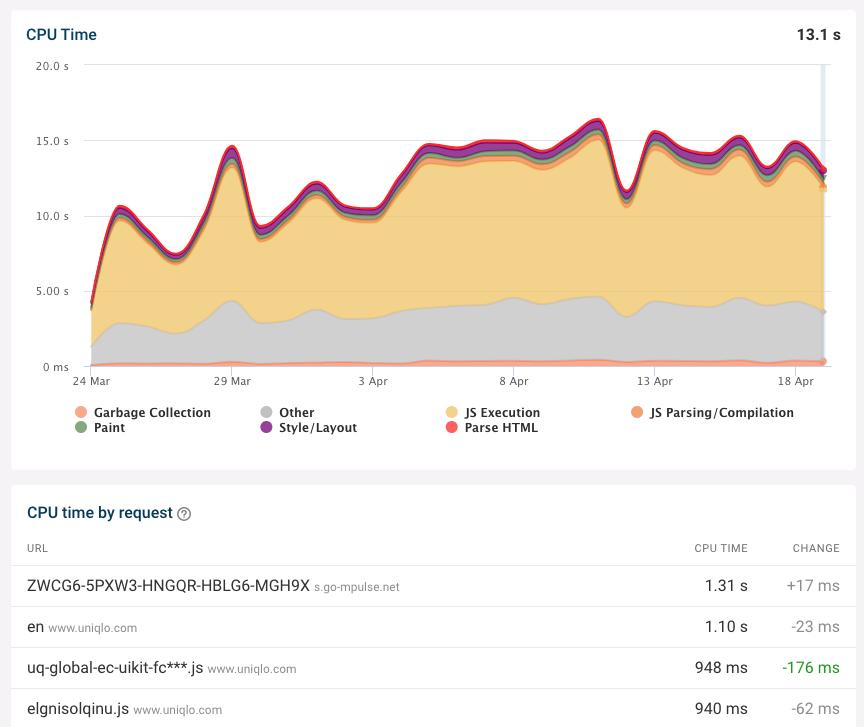Screen dimensions: 864x727
Task: Click the +17 ms change value
Action: point(813,586)
